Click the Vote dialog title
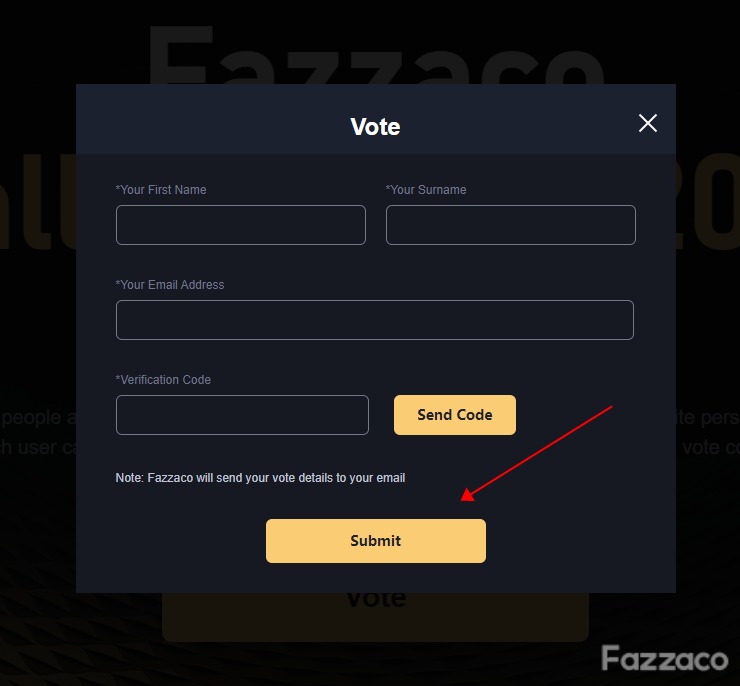This screenshot has height=686, width=740. (375, 126)
